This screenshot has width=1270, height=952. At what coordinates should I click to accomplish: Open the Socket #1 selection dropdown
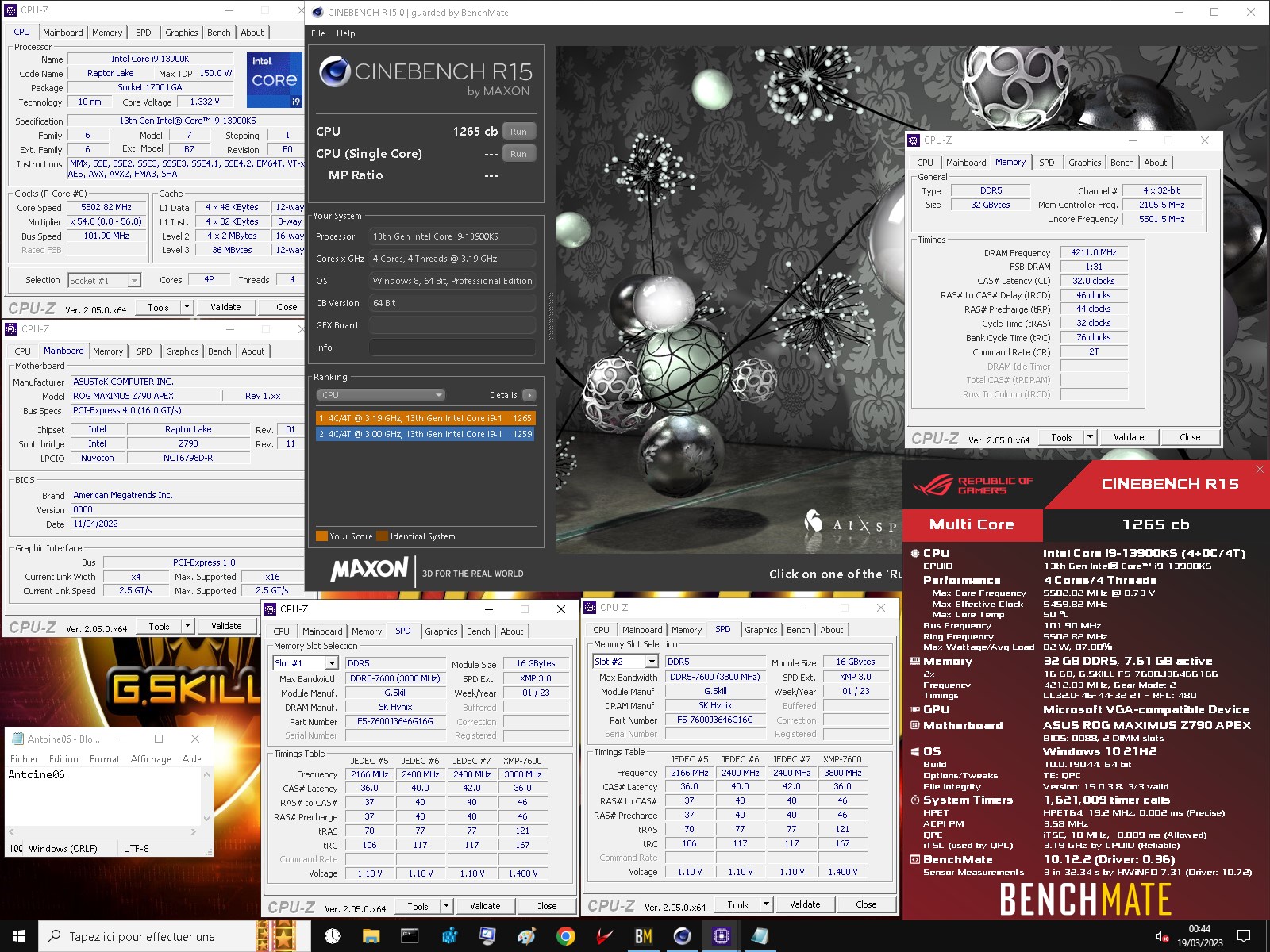click(134, 281)
